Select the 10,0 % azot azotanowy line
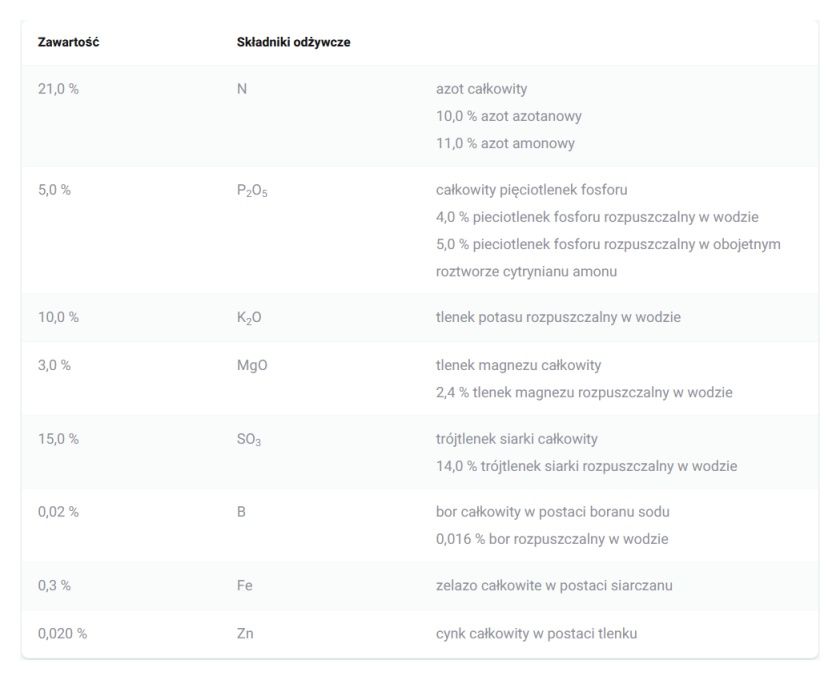840x680 pixels. [x=509, y=116]
